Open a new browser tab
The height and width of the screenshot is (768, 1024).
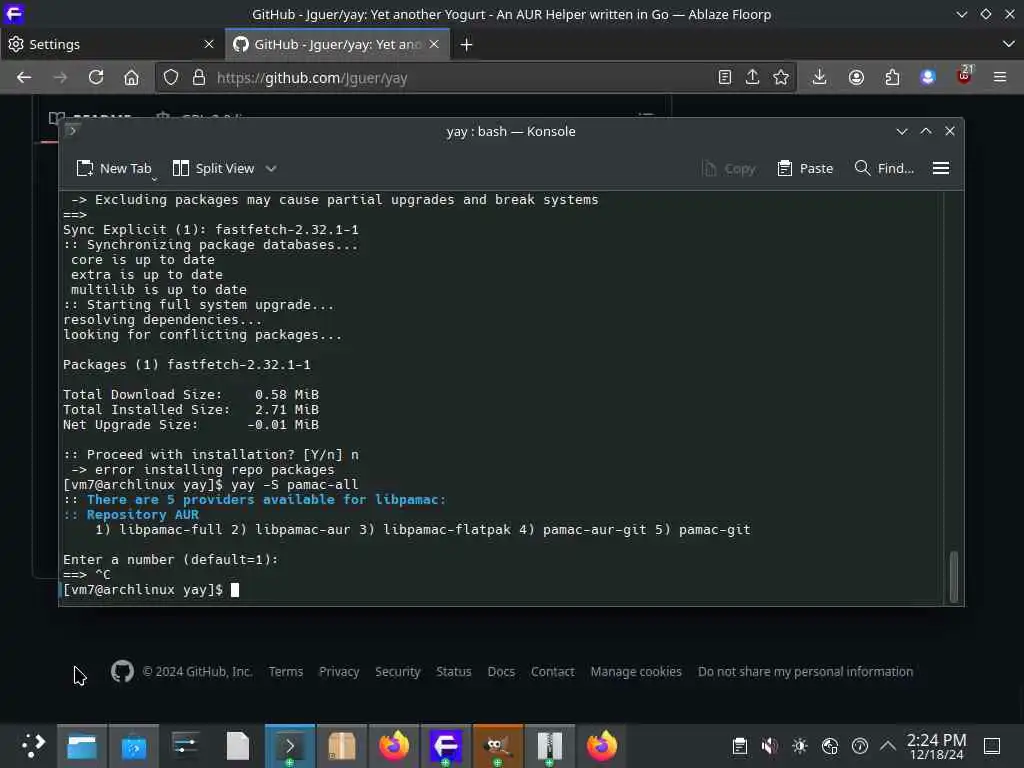tap(466, 44)
